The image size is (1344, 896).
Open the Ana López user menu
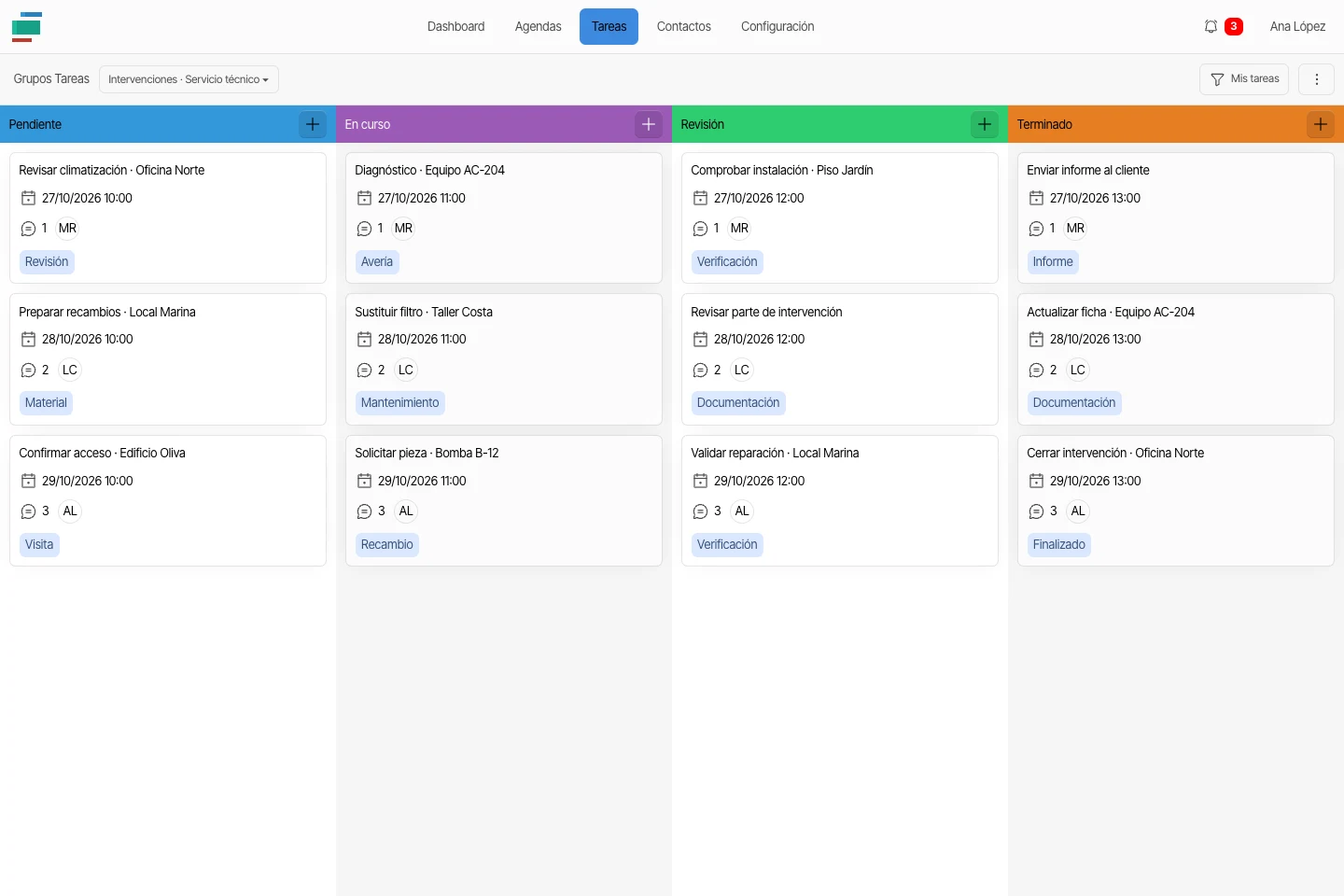click(1297, 27)
